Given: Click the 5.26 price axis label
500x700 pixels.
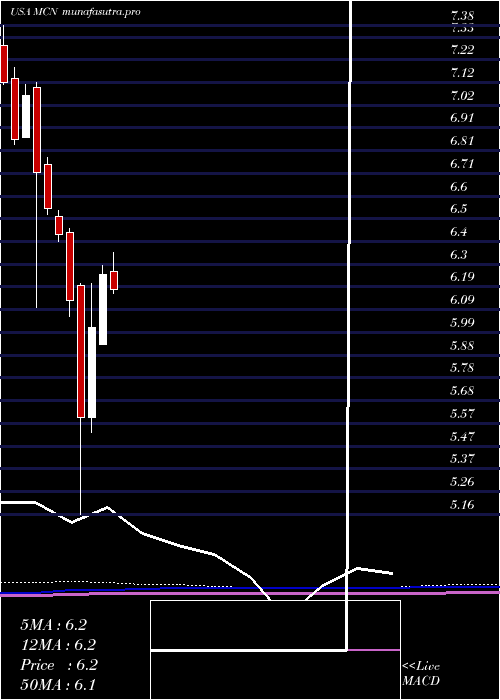Looking at the screenshot, I should 462,482.
